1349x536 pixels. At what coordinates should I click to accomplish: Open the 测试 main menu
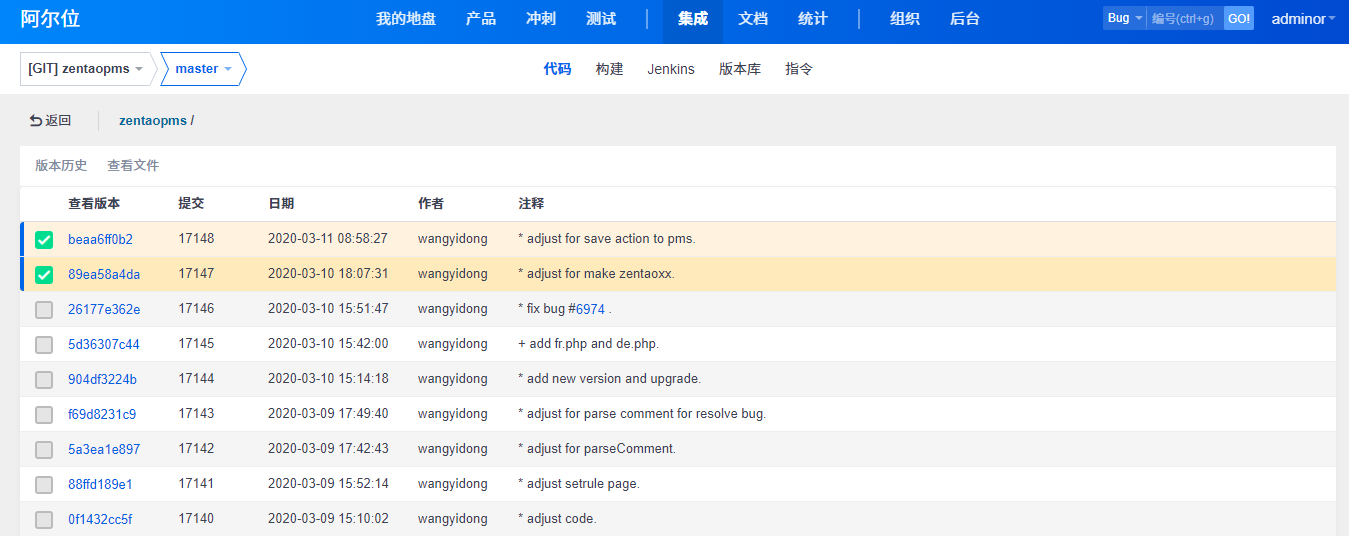pyautogui.click(x=601, y=19)
